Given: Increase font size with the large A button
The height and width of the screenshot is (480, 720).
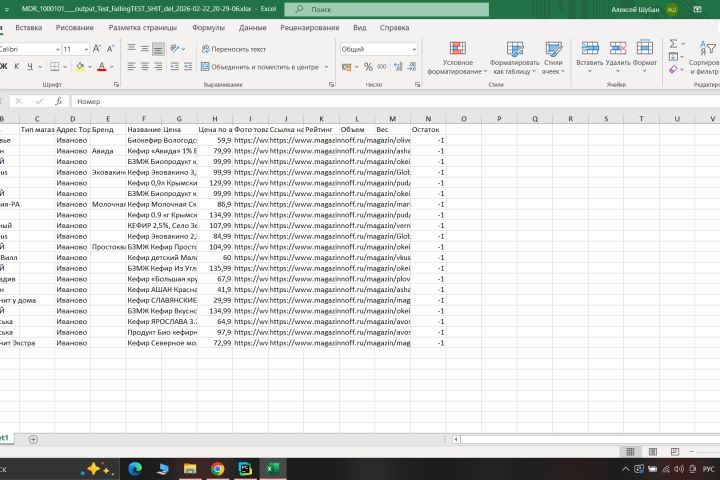Looking at the screenshot, I should point(96,49).
